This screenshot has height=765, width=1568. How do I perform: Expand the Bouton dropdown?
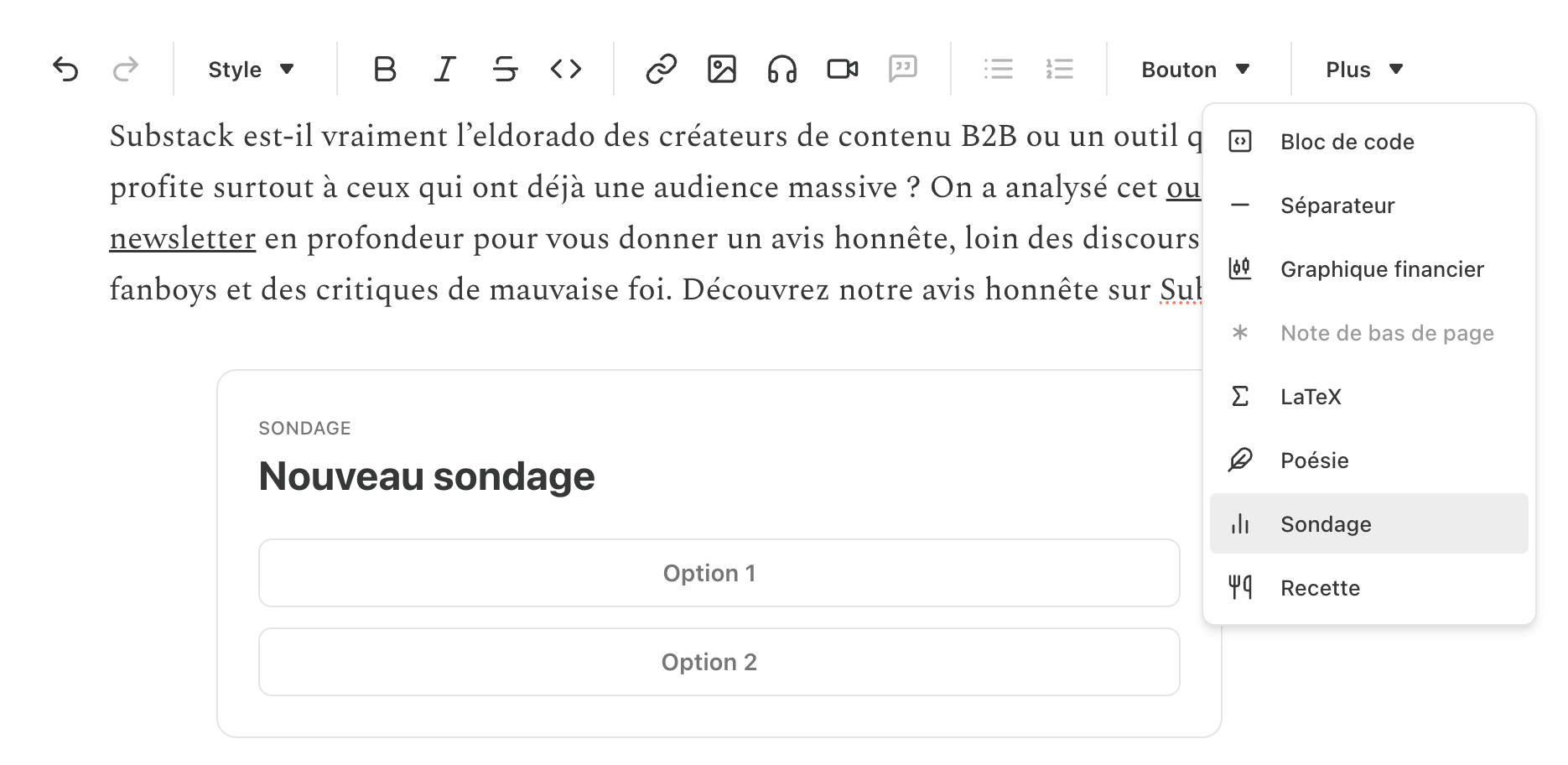tap(1195, 70)
